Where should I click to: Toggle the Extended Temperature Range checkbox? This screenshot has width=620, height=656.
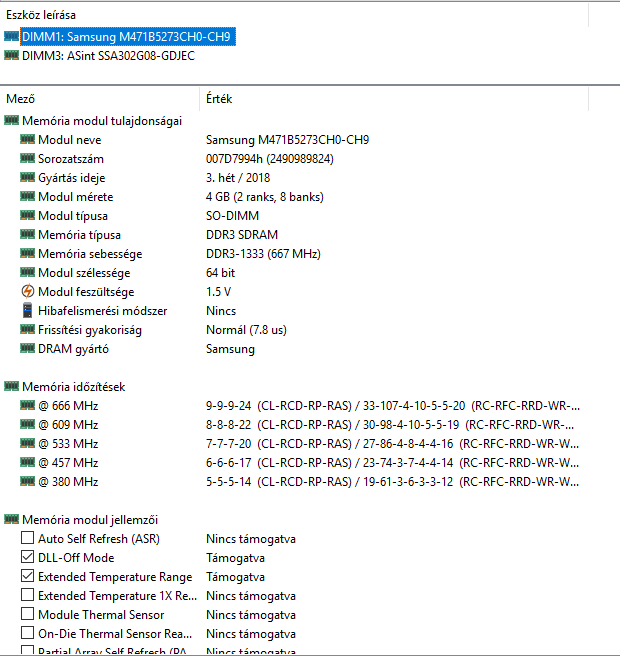pyautogui.click(x=27, y=576)
